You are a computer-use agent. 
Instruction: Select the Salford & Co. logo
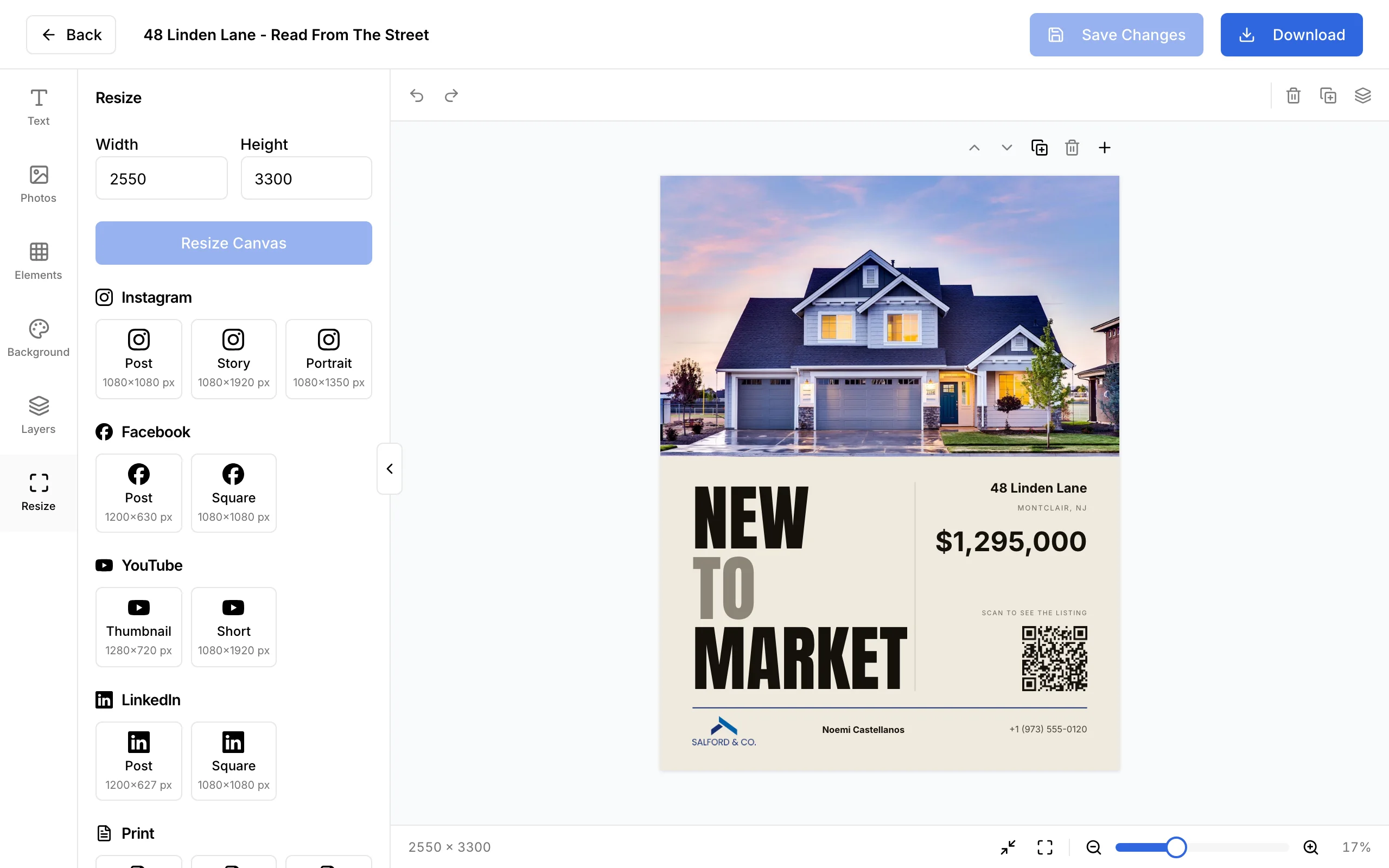pyautogui.click(x=724, y=731)
